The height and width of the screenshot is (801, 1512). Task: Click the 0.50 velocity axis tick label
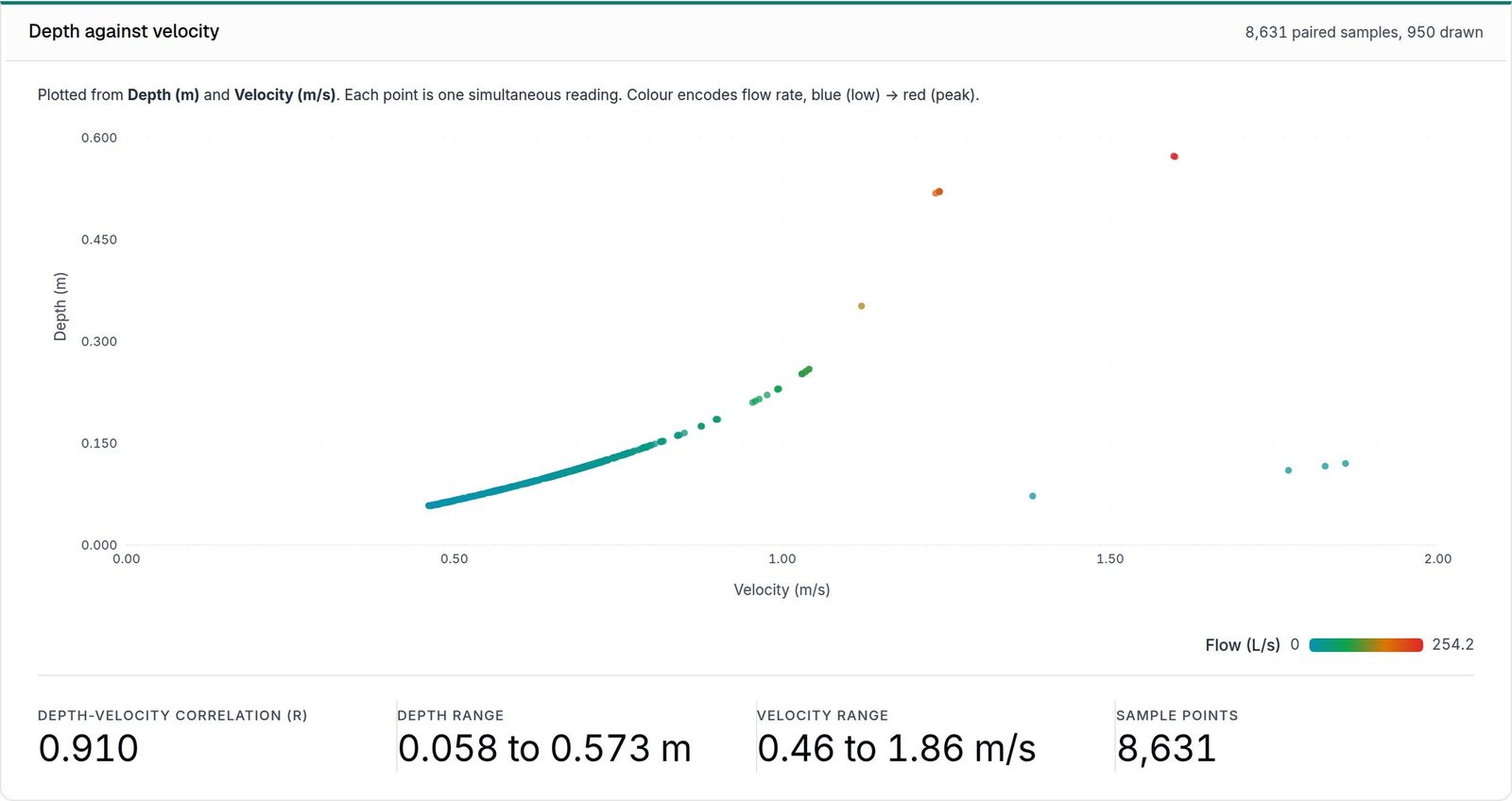tap(455, 559)
